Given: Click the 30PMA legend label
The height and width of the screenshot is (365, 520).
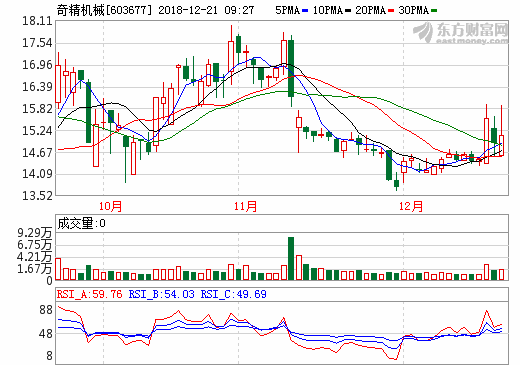Looking at the screenshot, I should 413,11.
